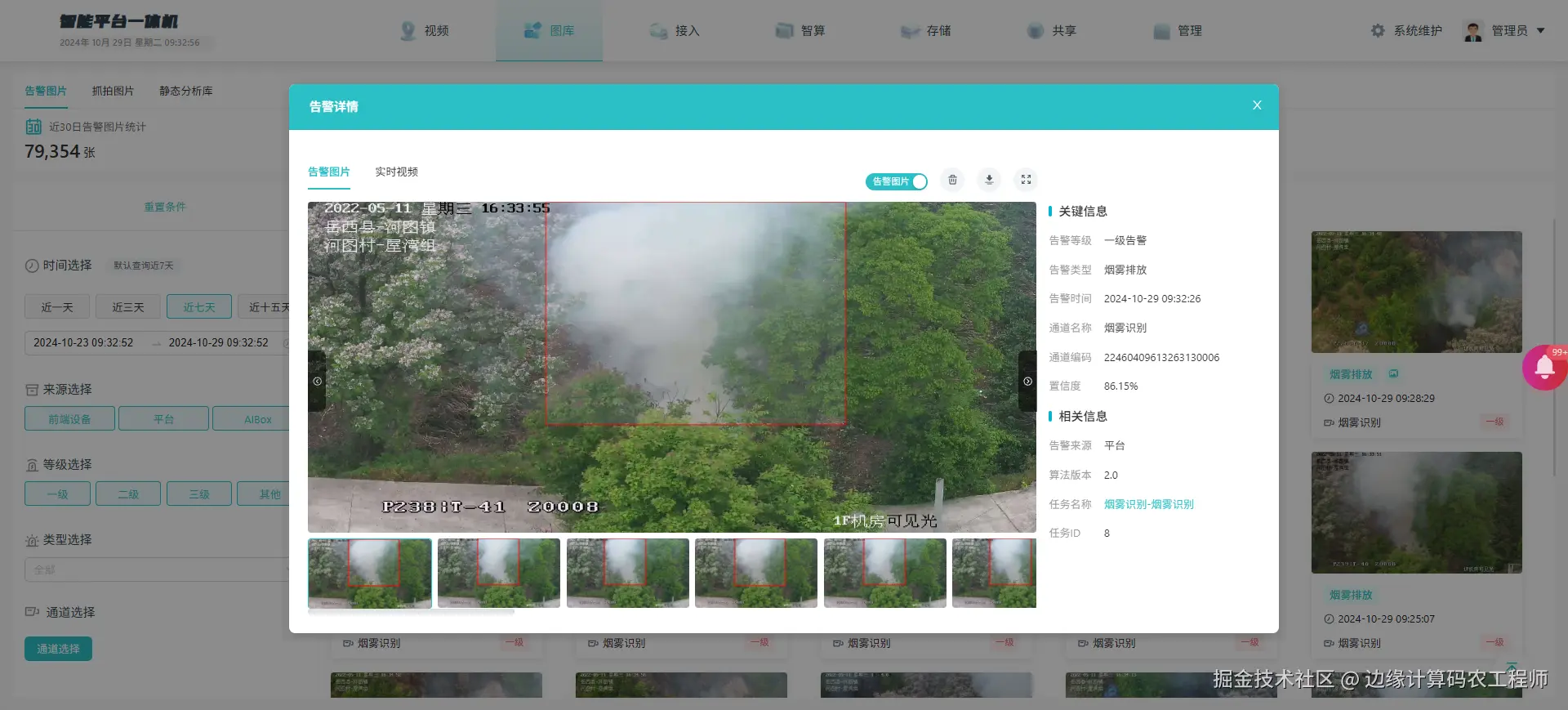Open 类型选择 dropdown showing 全部
This screenshot has width=1568, height=710.
pyautogui.click(x=158, y=569)
